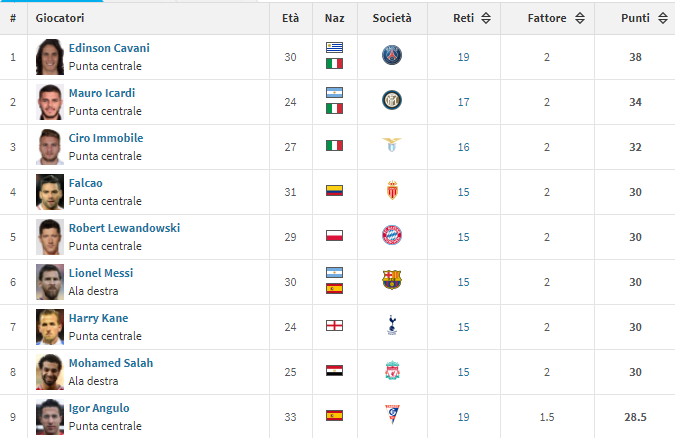
Task: Click Igor Angulo's goals count 19
Action: pos(464,417)
